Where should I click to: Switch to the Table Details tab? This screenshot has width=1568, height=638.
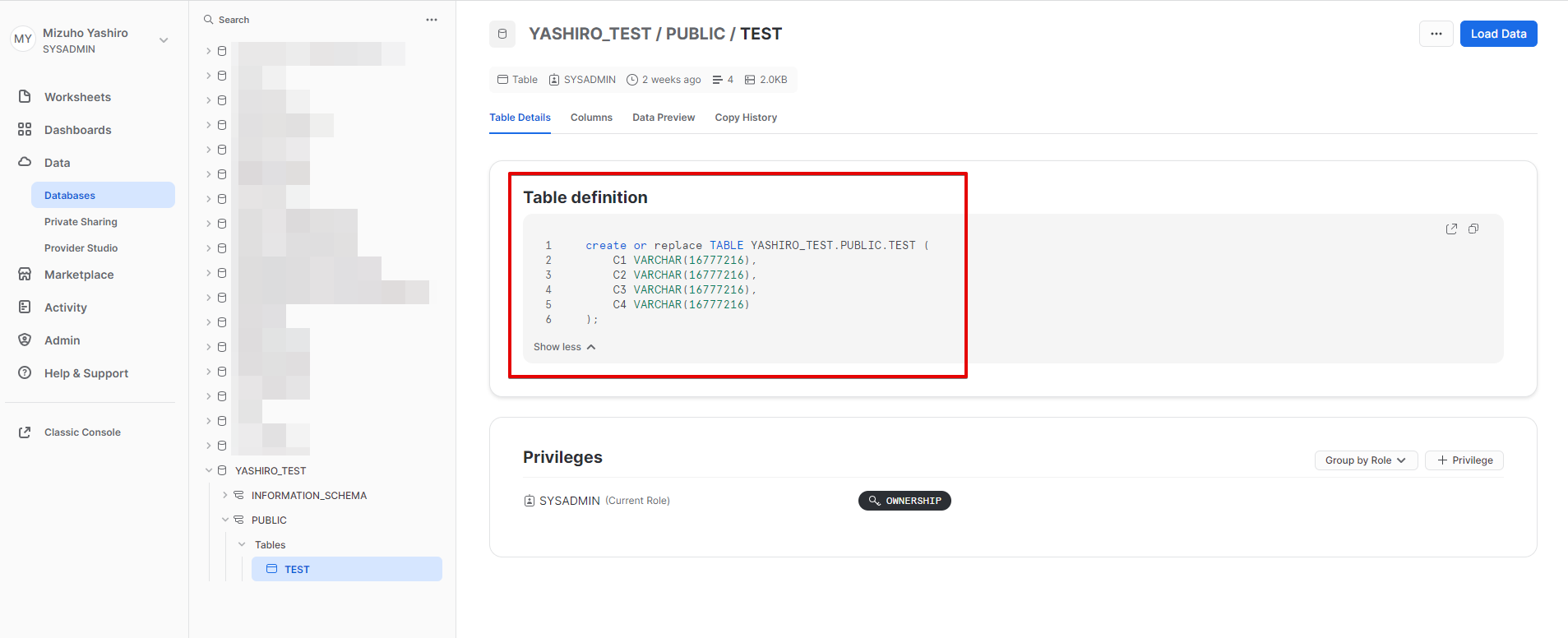click(x=520, y=118)
